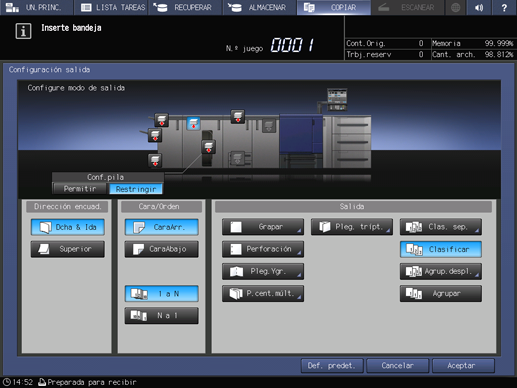The height and width of the screenshot is (388, 517).
Task: Click Preparada para recibir status text
Action: coord(92,382)
